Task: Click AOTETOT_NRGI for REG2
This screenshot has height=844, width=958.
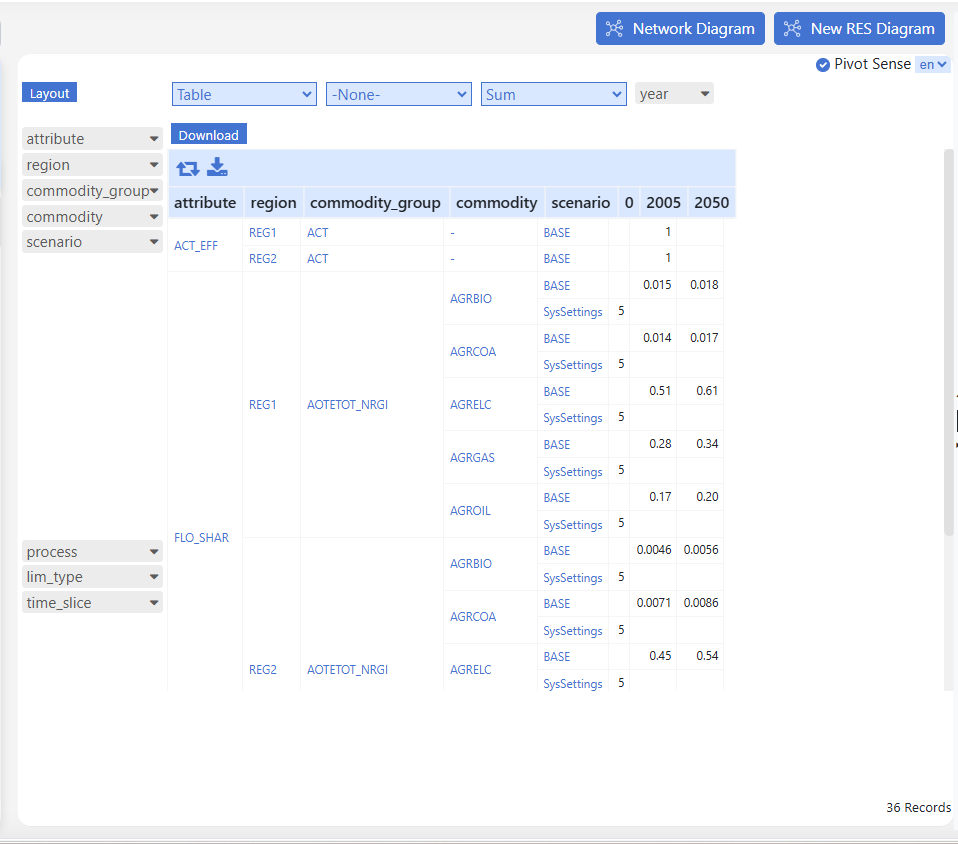Action: coord(347,670)
